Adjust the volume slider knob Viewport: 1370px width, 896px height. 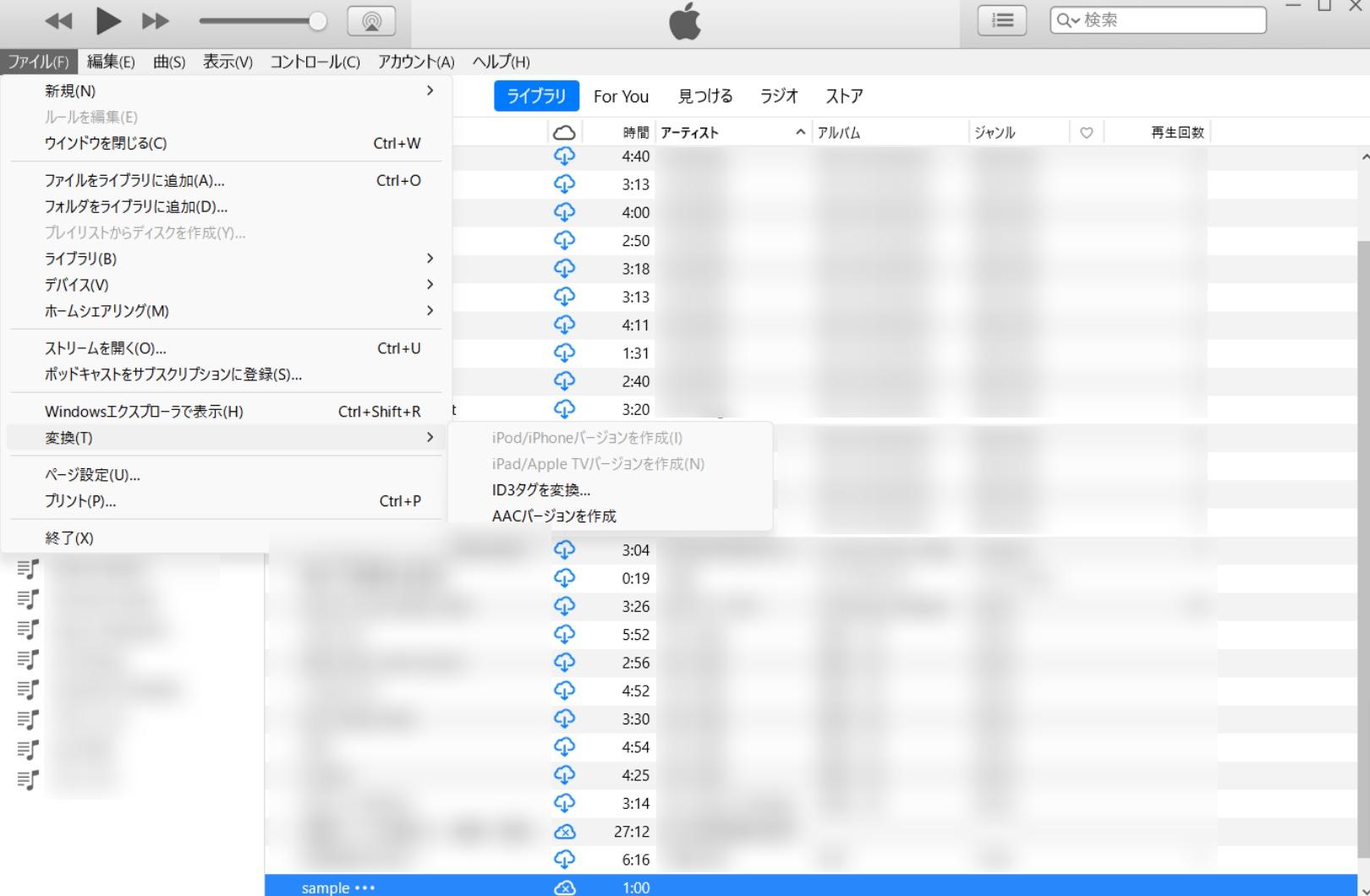pos(318,21)
